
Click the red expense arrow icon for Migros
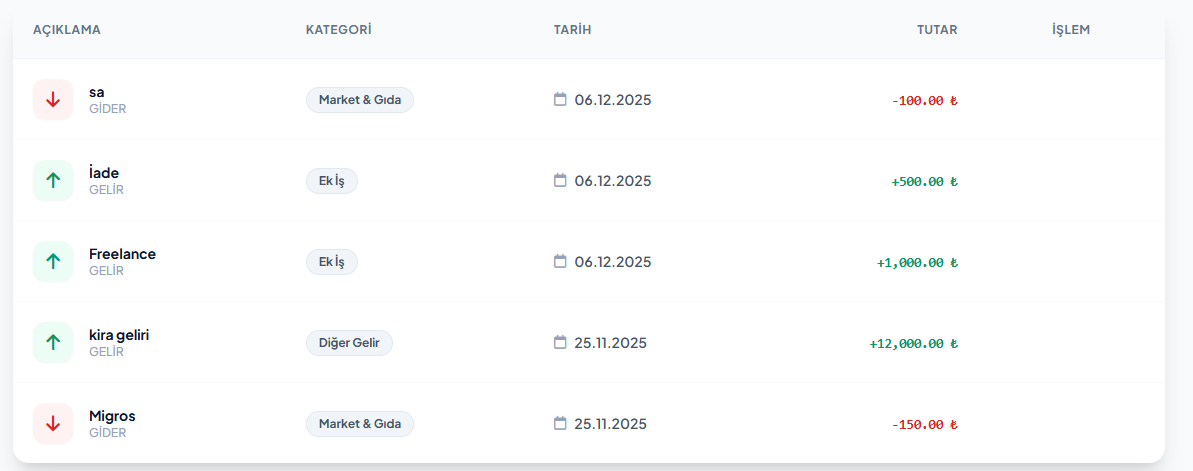coord(53,424)
